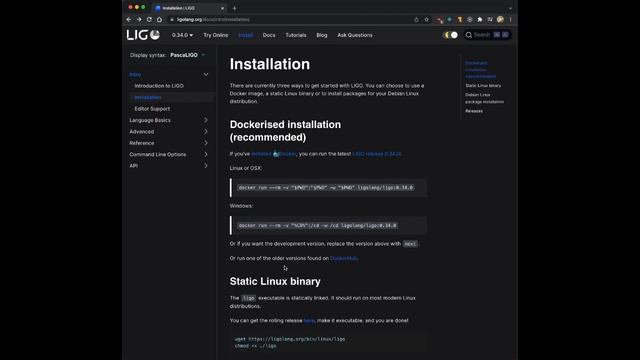
Task: Select Installation in the sidebar
Action: coord(148,97)
